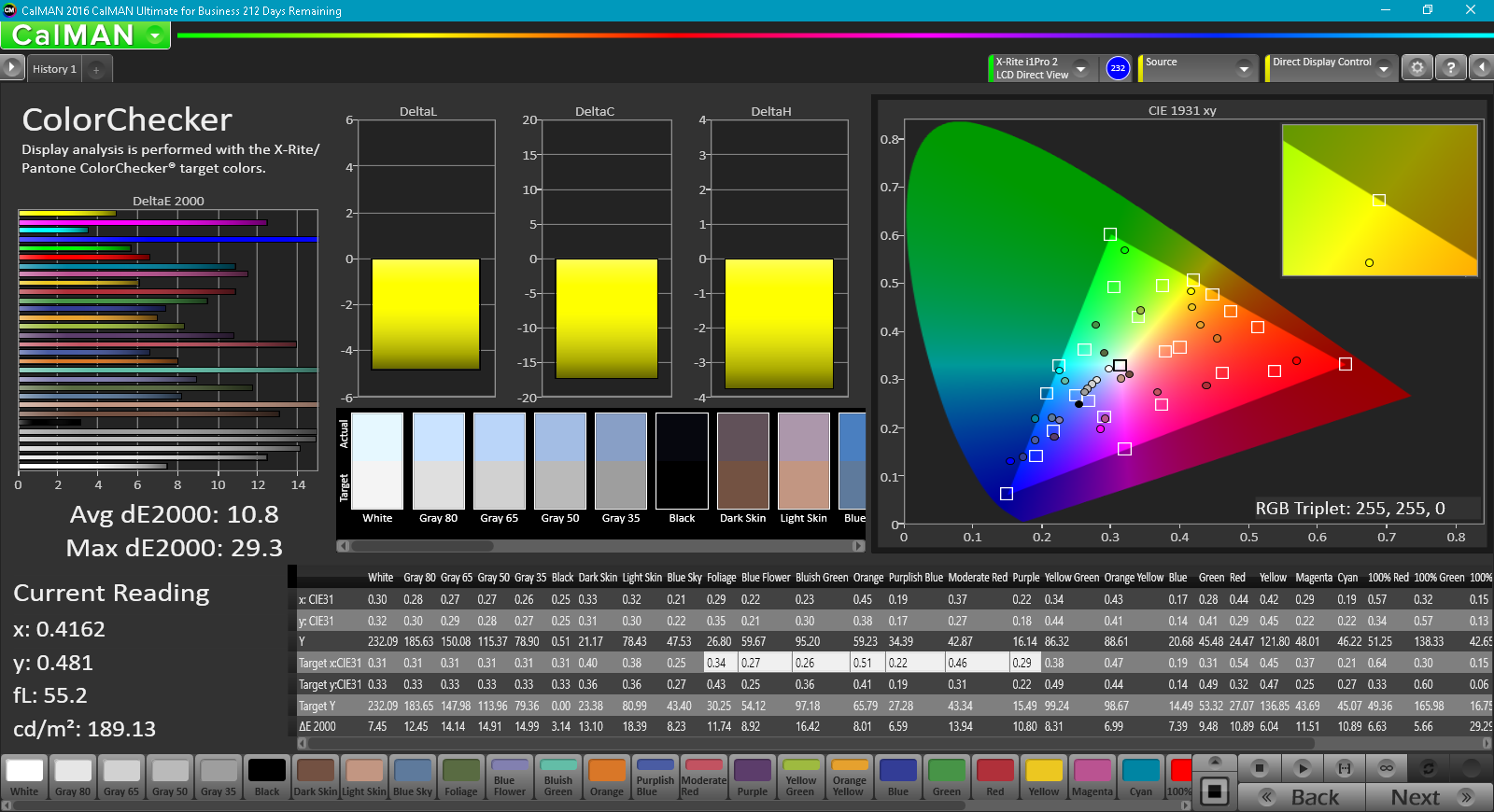Collapse the right side panel arrow
The height and width of the screenshot is (812, 1494).
[1481, 68]
